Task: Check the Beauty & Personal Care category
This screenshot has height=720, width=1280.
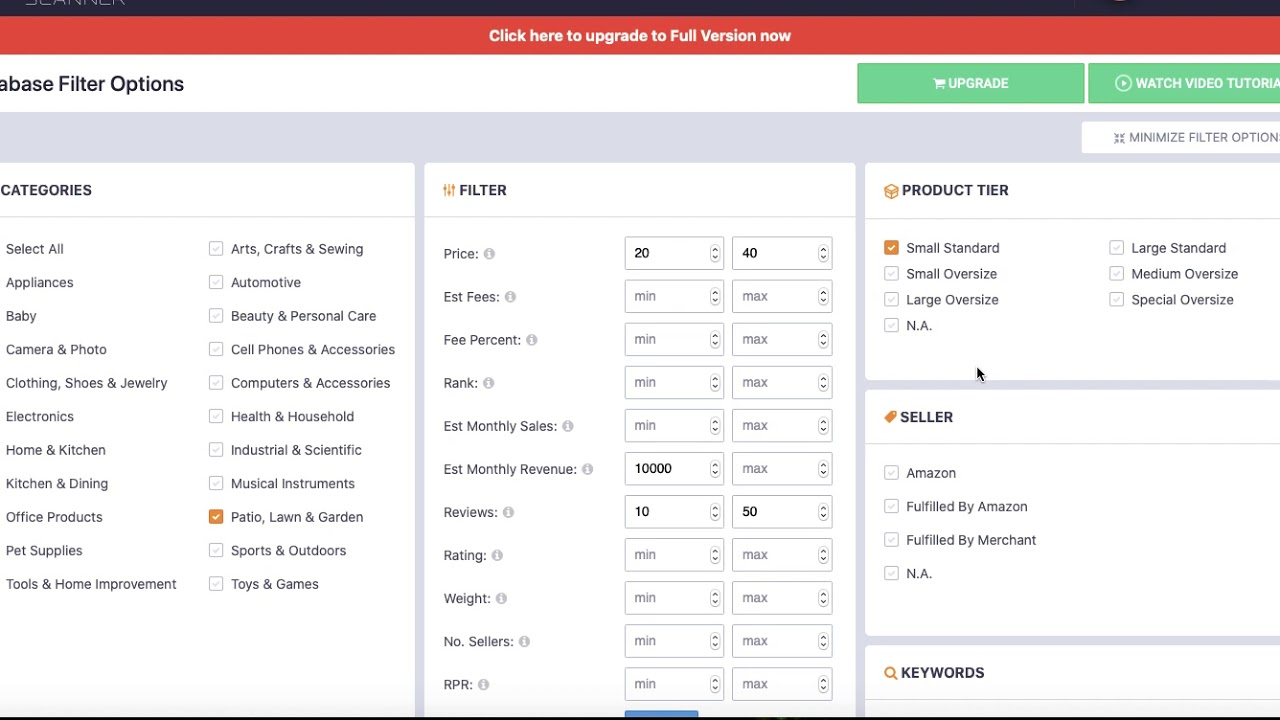Action: (x=216, y=316)
